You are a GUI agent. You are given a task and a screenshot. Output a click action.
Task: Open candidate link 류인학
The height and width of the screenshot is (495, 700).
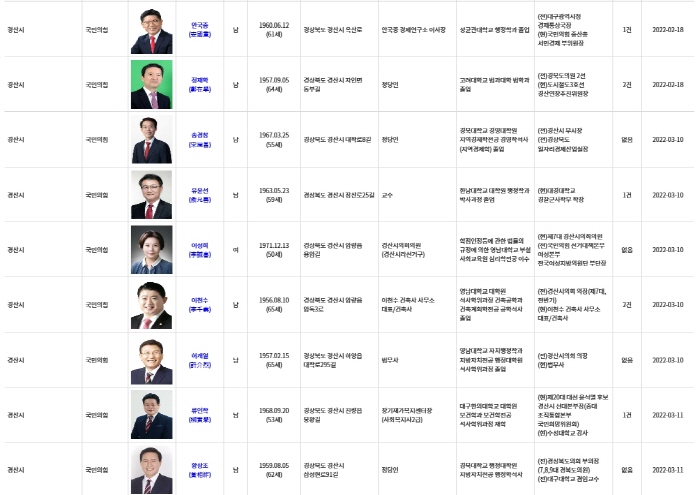click(200, 415)
